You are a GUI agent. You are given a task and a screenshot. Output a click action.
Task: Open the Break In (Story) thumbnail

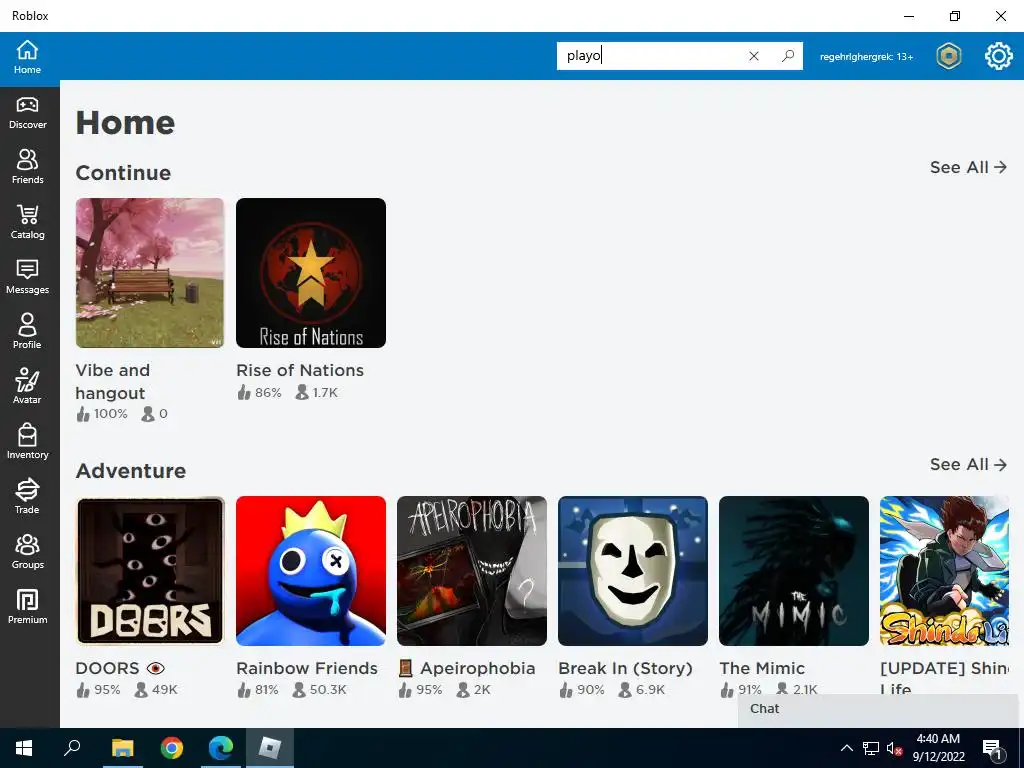(633, 571)
